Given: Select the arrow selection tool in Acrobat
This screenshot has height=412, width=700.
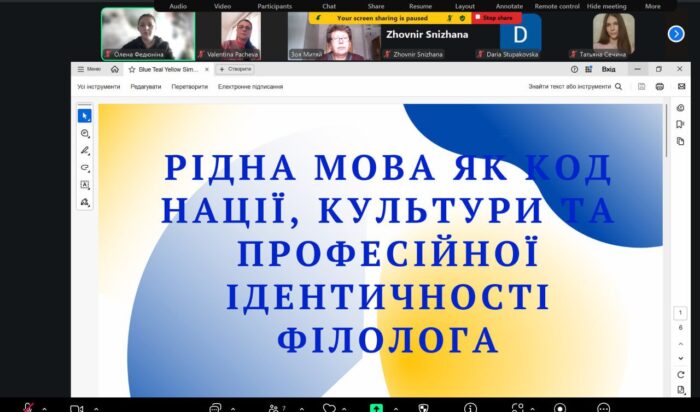Looking at the screenshot, I should click(85, 116).
